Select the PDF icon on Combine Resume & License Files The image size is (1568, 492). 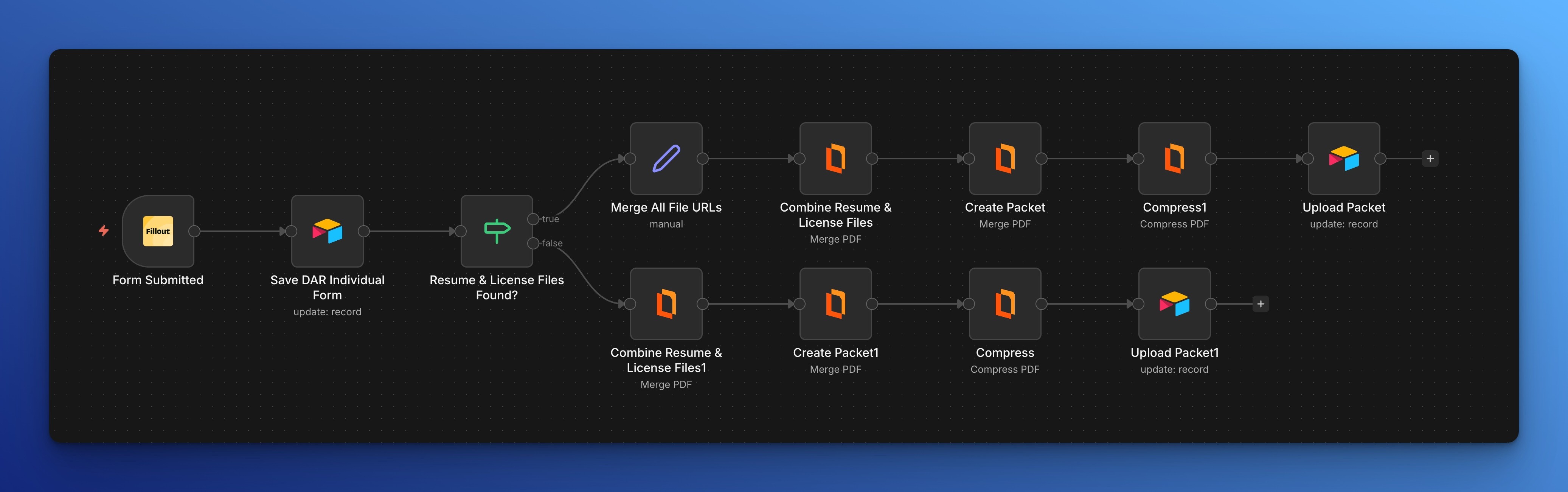pyautogui.click(x=836, y=158)
